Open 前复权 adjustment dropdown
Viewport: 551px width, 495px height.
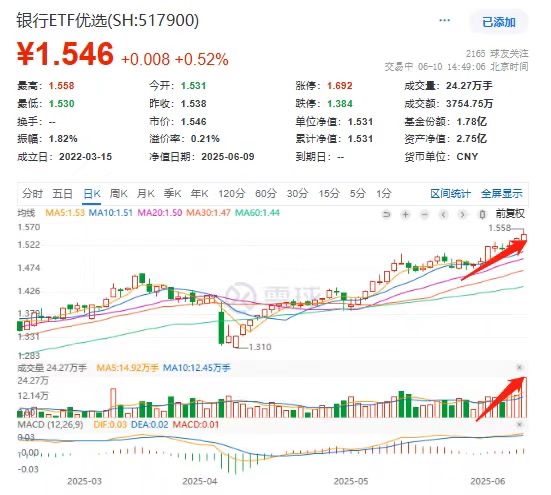tap(510, 214)
